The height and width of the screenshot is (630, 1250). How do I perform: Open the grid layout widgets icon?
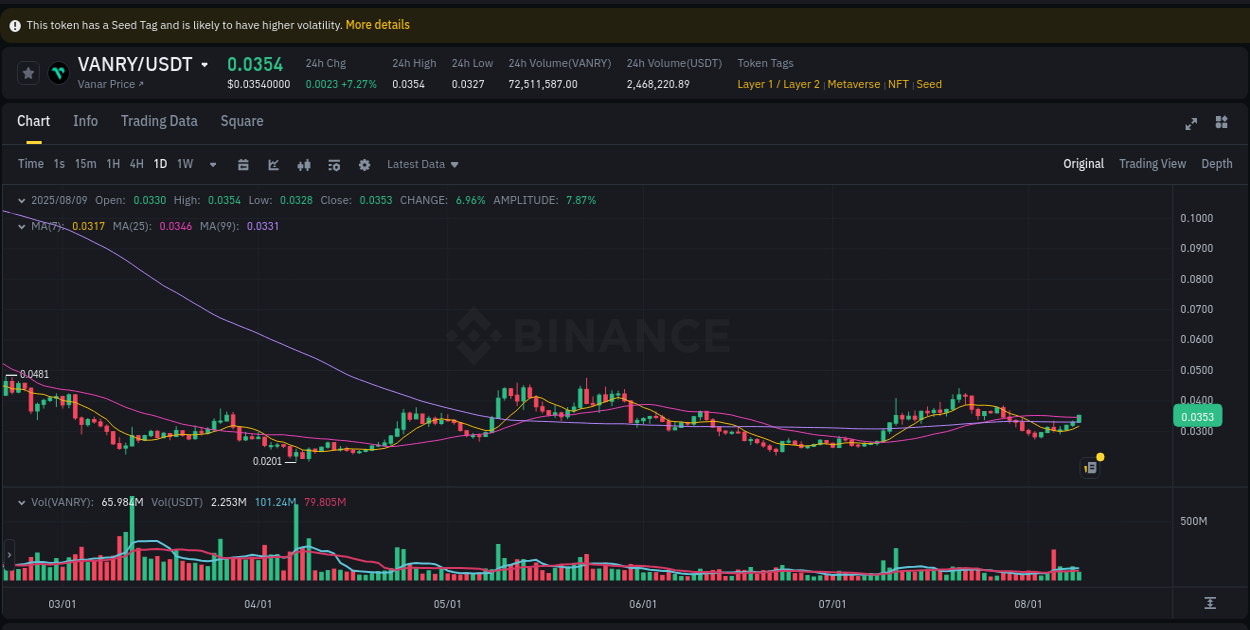click(1221, 122)
